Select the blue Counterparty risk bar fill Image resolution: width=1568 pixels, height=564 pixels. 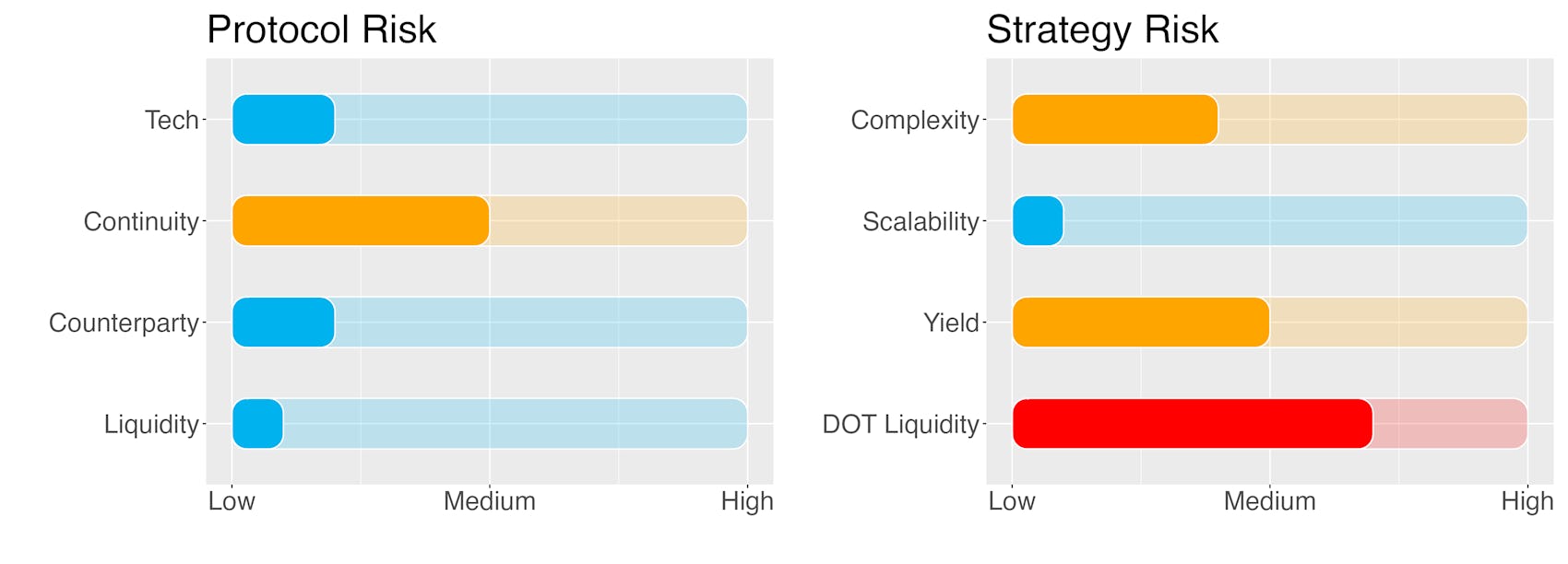pos(283,322)
